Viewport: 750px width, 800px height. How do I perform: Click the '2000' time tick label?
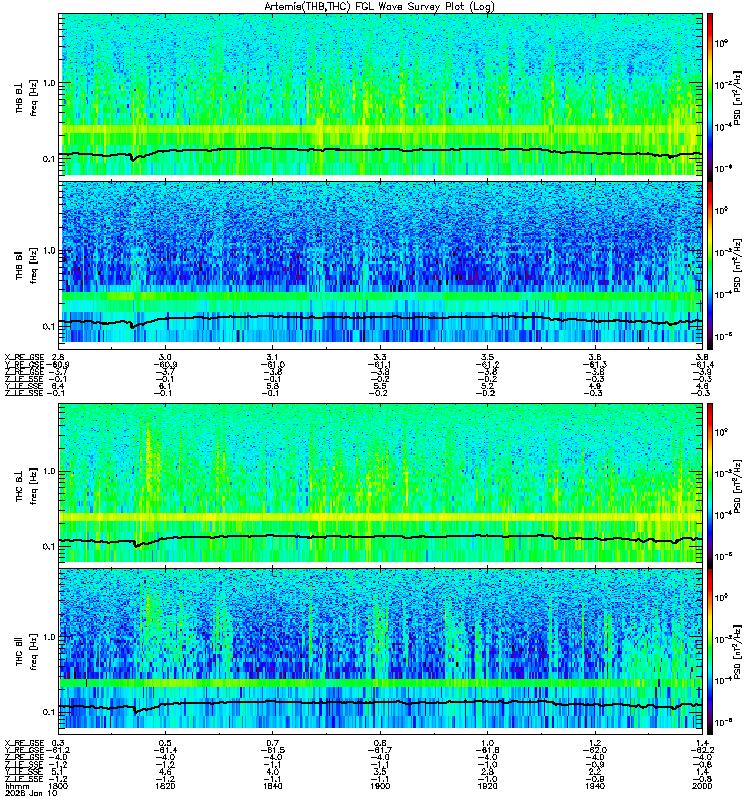[703, 786]
